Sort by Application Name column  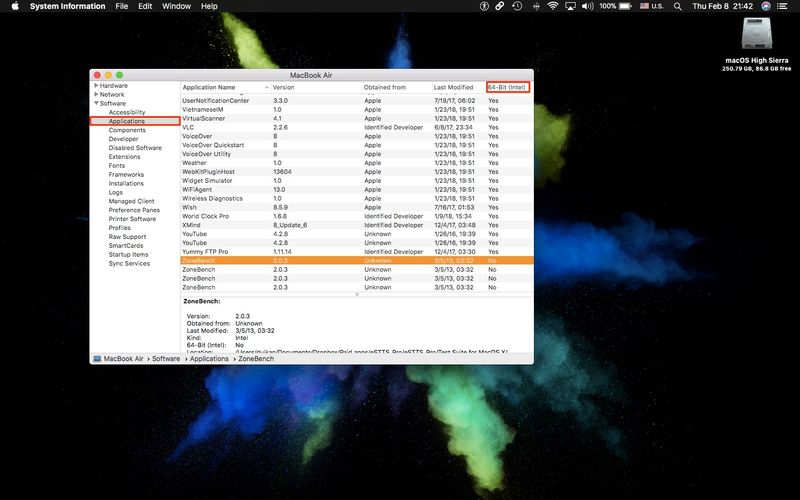click(x=225, y=87)
